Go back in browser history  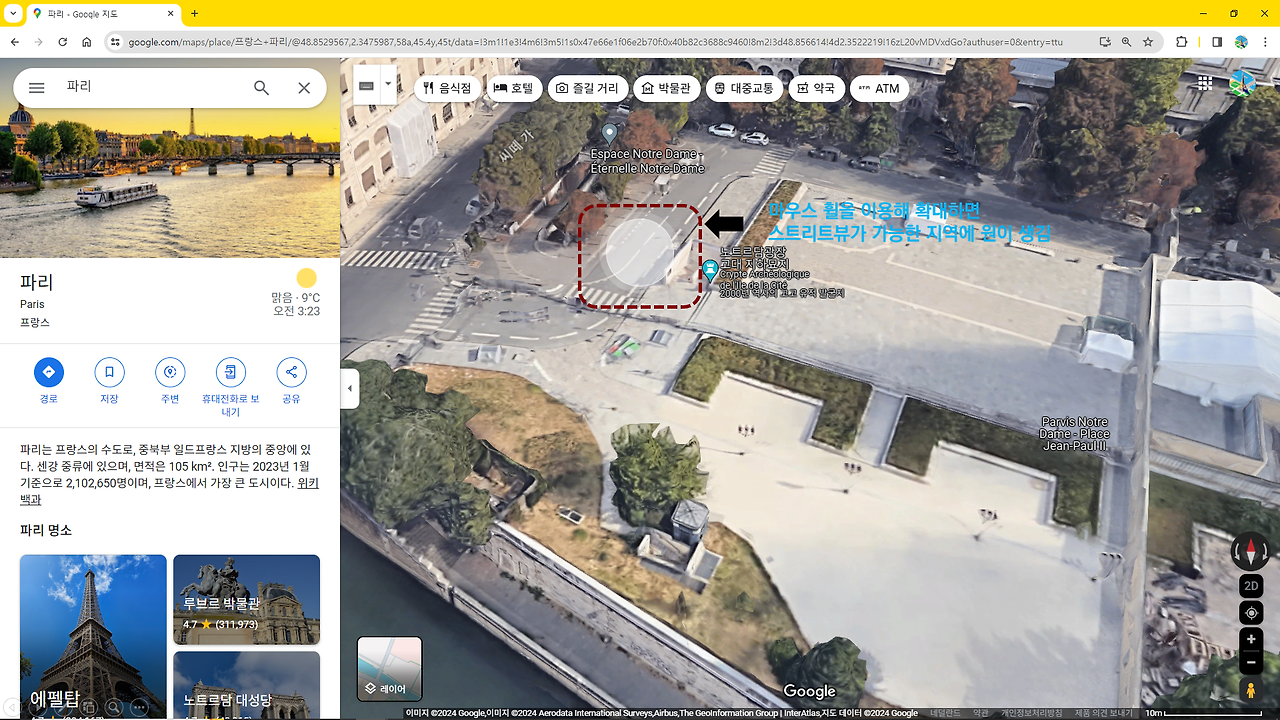[15, 42]
